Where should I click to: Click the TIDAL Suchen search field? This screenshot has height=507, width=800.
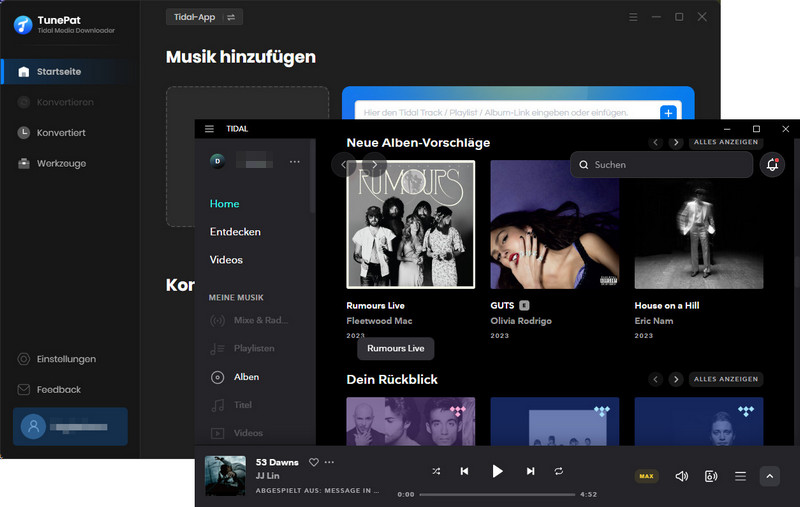click(x=661, y=165)
